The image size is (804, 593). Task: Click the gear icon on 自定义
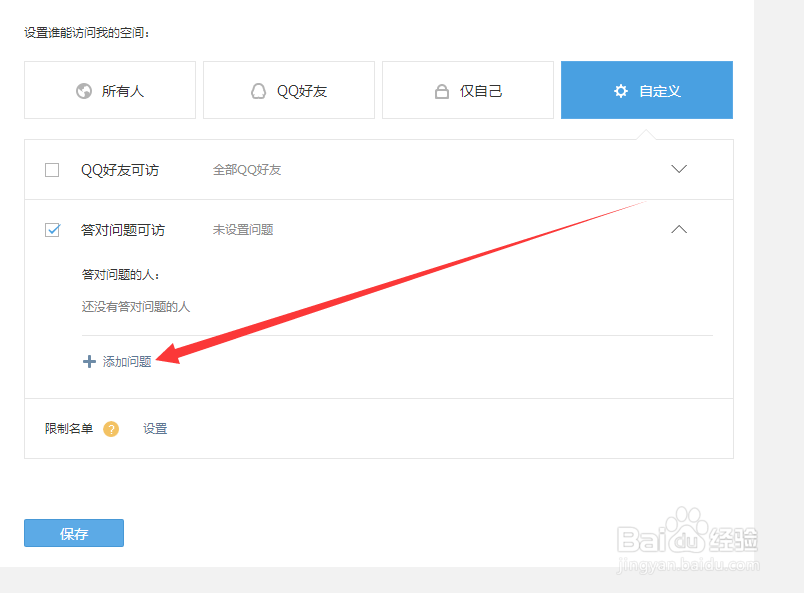coord(620,91)
